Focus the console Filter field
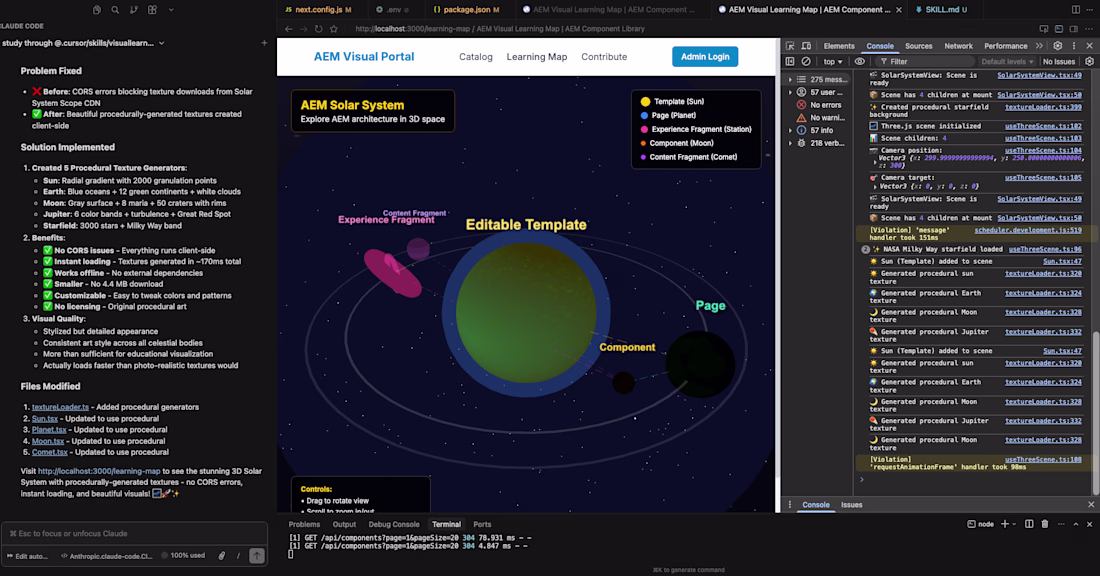Image resolution: width=1100 pixels, height=576 pixels. click(x=926, y=61)
